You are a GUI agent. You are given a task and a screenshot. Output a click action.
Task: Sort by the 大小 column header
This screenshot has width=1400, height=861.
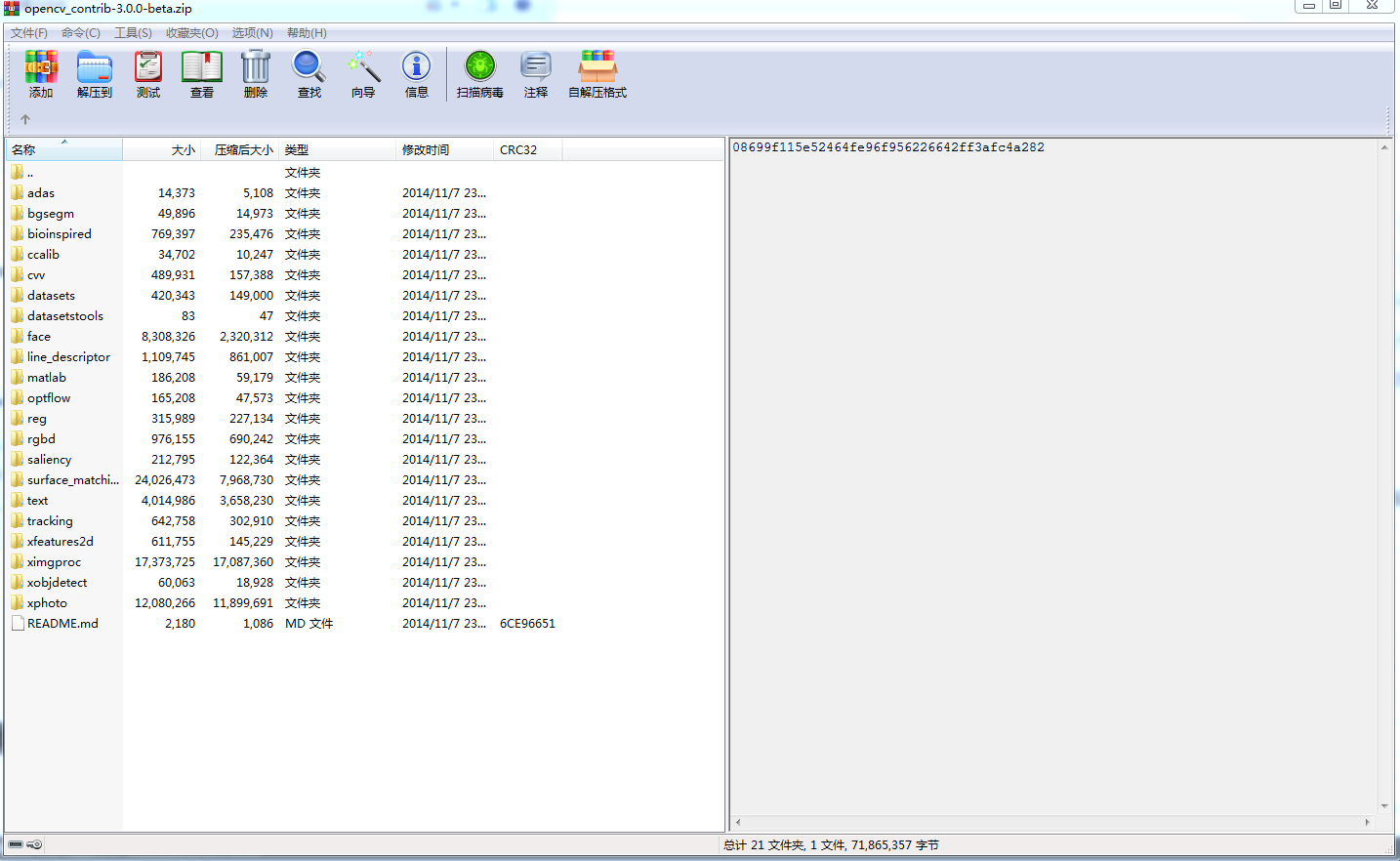click(x=161, y=149)
